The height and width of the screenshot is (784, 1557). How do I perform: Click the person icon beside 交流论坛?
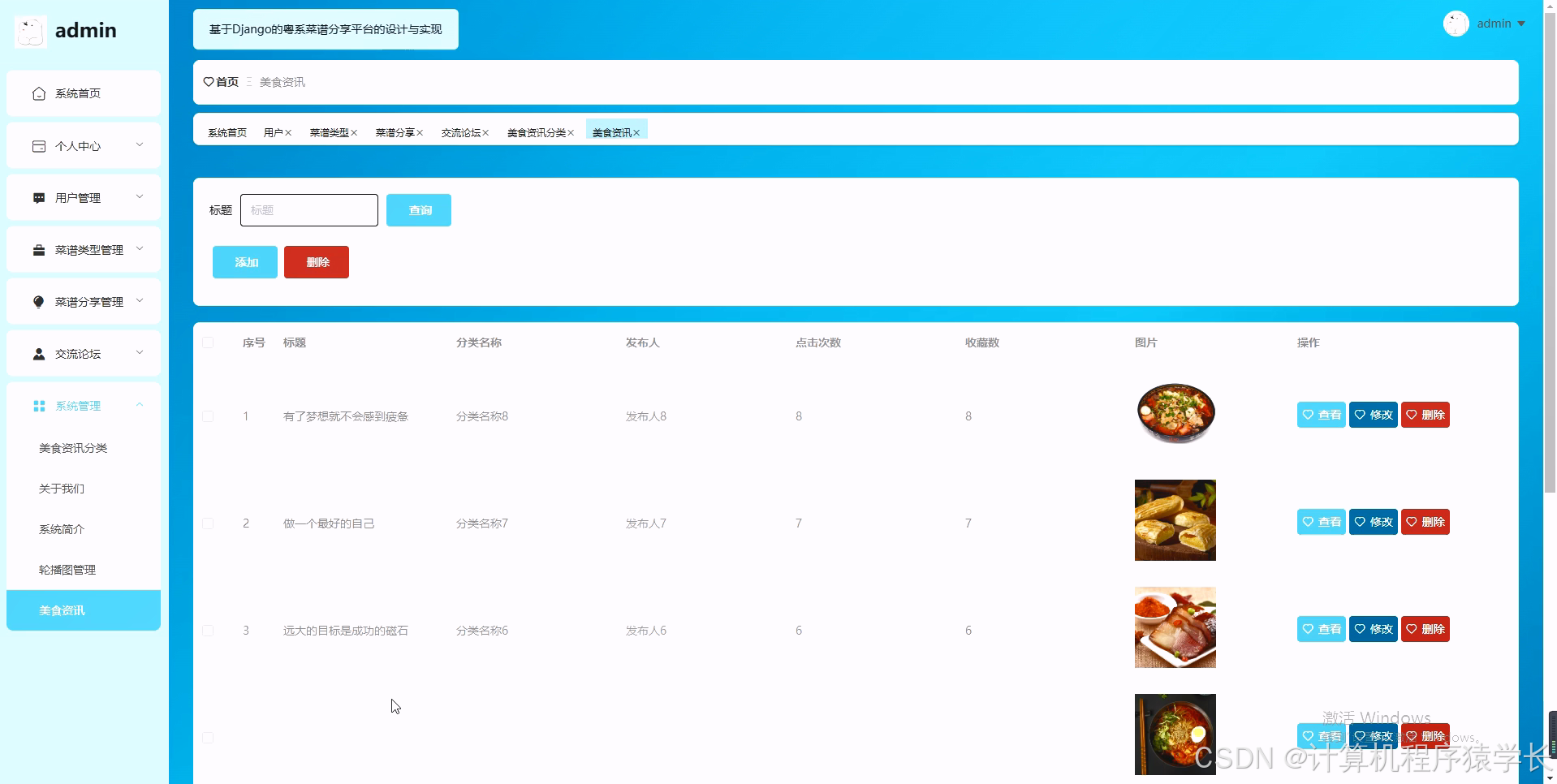(38, 354)
